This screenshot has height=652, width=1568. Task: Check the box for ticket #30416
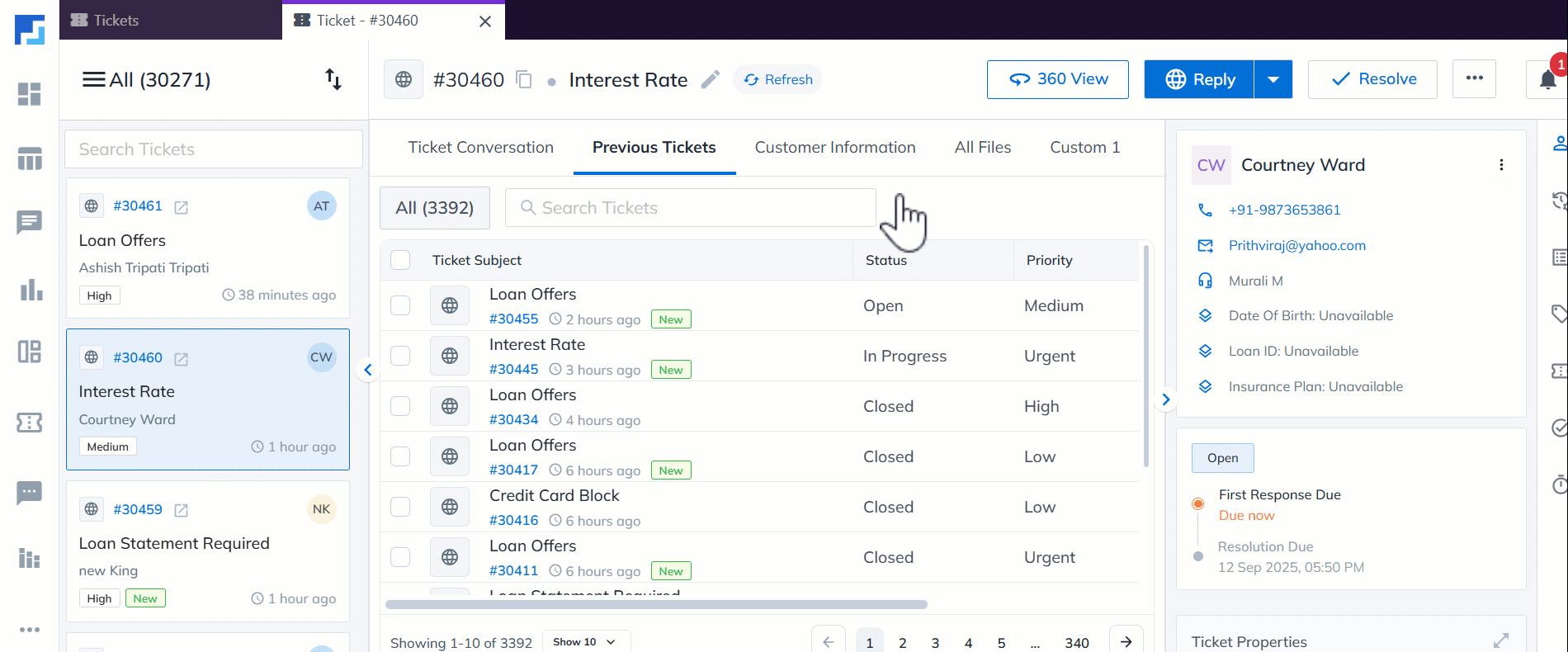[400, 507]
